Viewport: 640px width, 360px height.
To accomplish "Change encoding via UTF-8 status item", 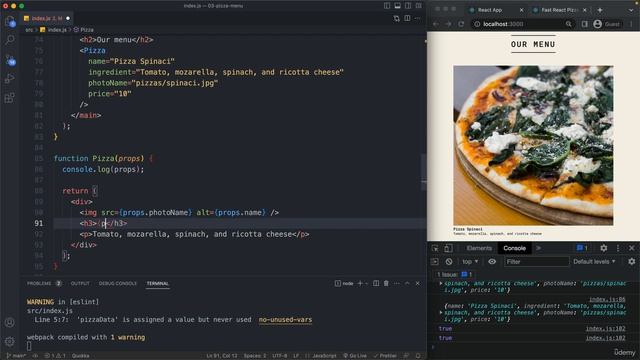I will 280,356.
